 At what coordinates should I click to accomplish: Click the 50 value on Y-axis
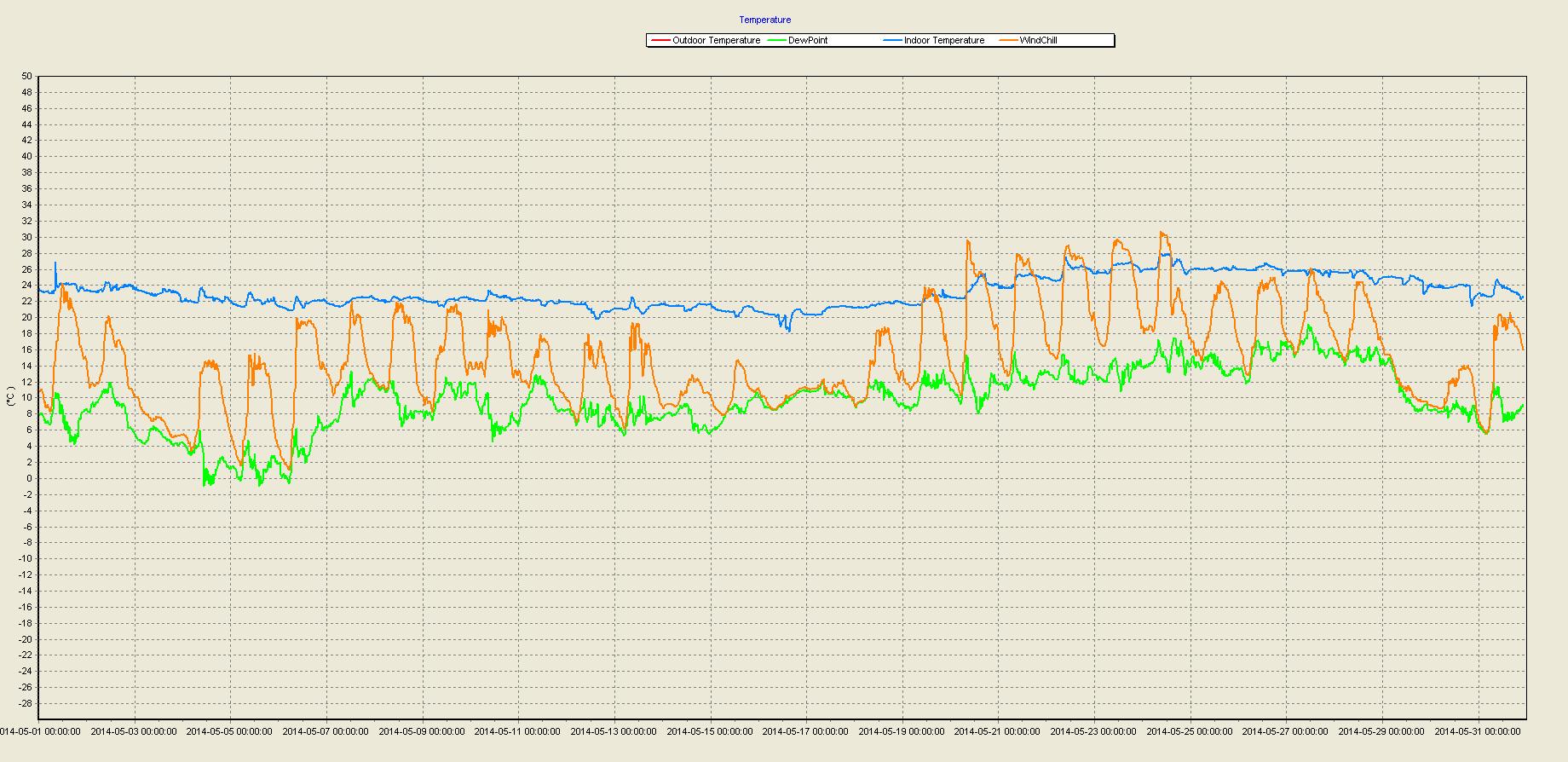pyautogui.click(x=26, y=77)
